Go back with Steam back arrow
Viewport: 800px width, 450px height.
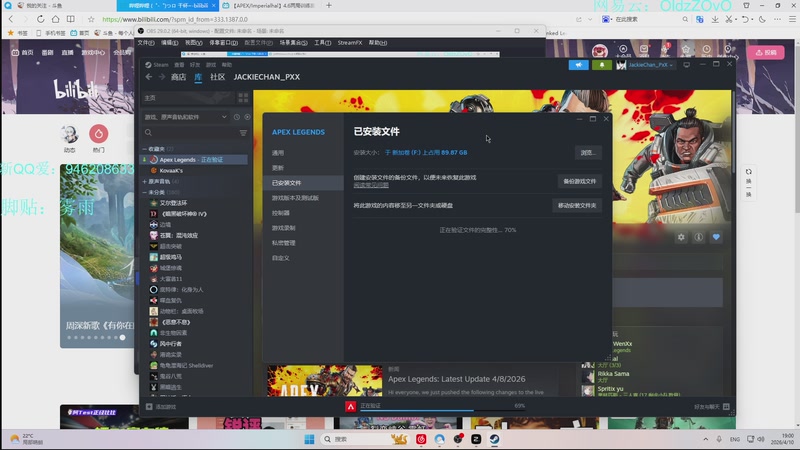(x=149, y=77)
